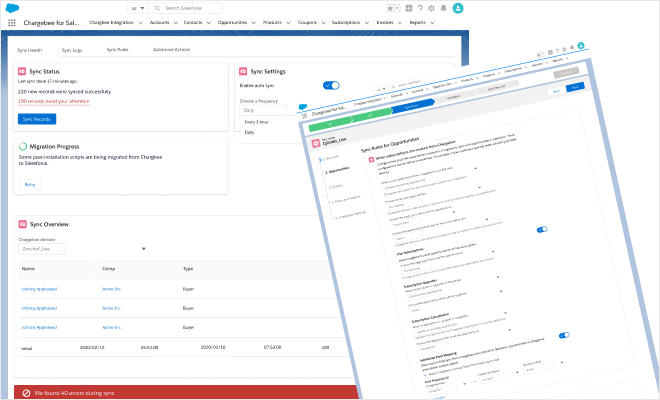
Task: Click the Salesforce cloud logo in tilted window
Action: pyautogui.click(x=303, y=107)
